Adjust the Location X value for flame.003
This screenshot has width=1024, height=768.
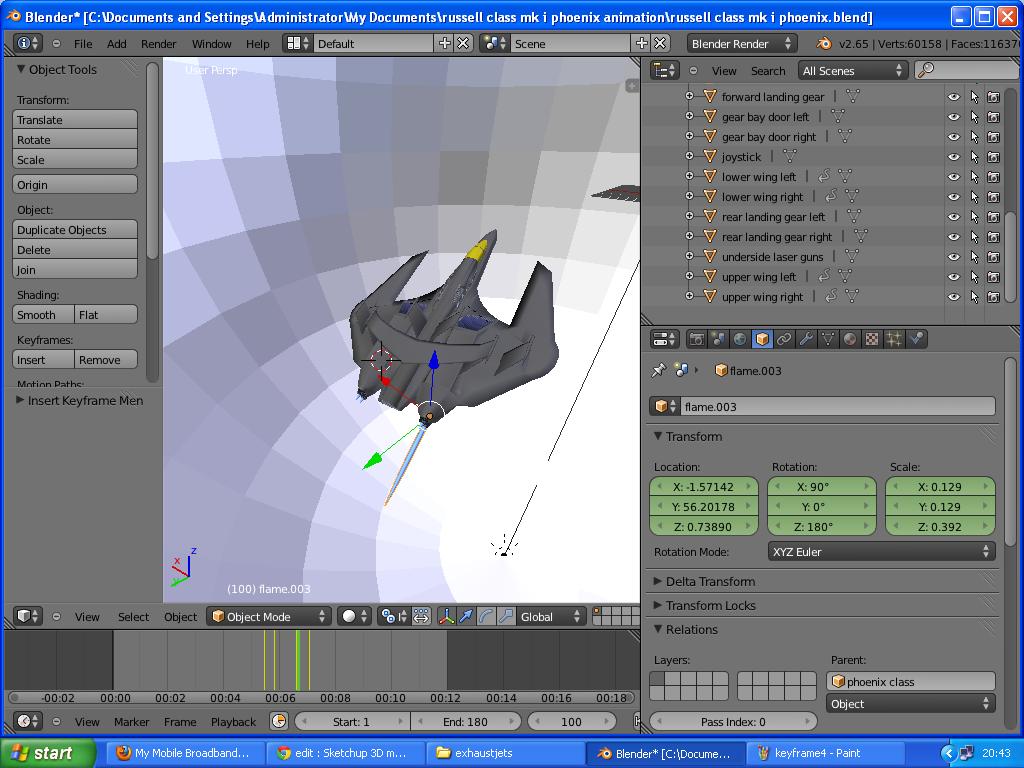[703, 486]
